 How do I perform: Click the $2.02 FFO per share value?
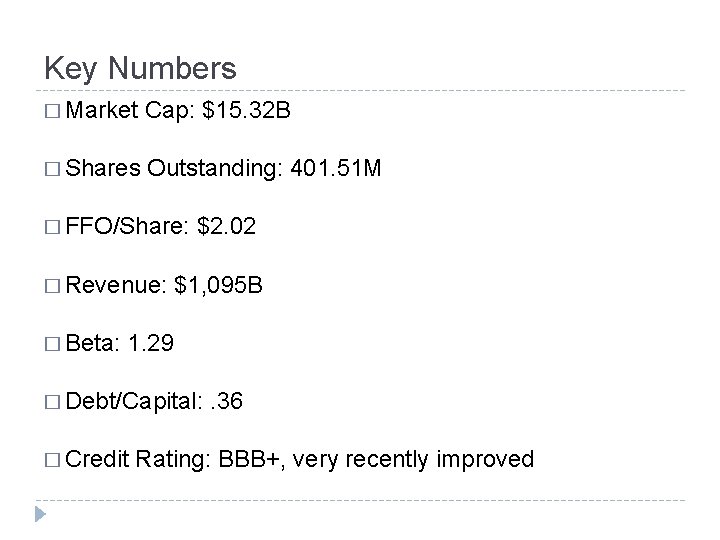(227, 228)
